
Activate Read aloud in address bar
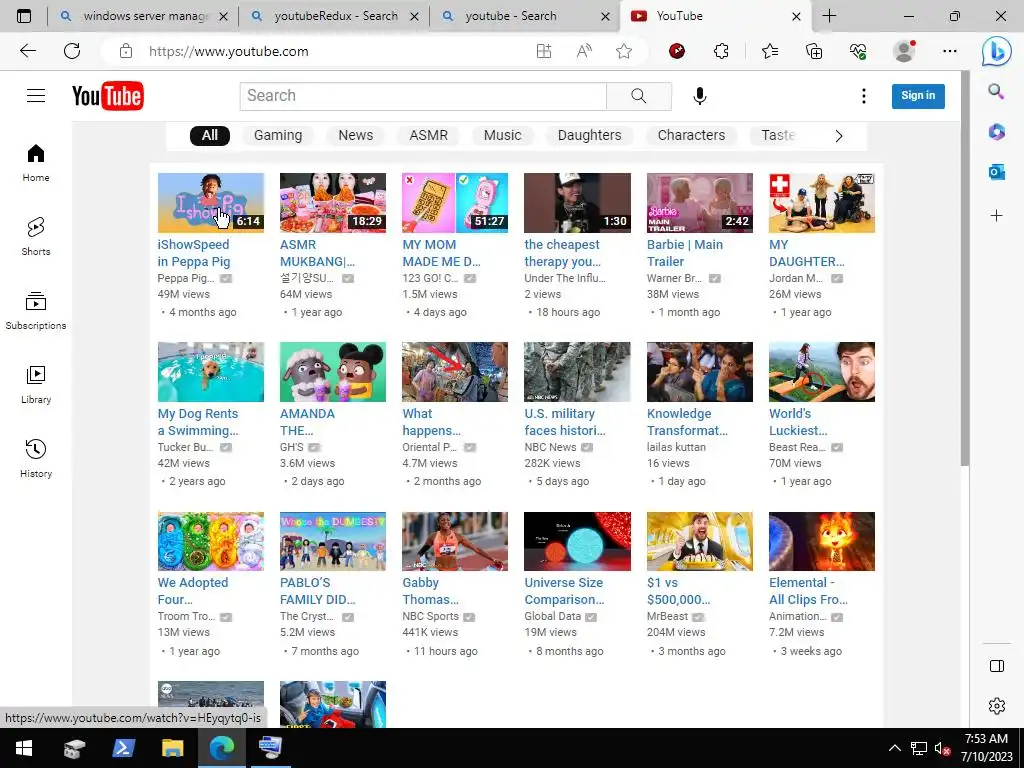point(584,51)
